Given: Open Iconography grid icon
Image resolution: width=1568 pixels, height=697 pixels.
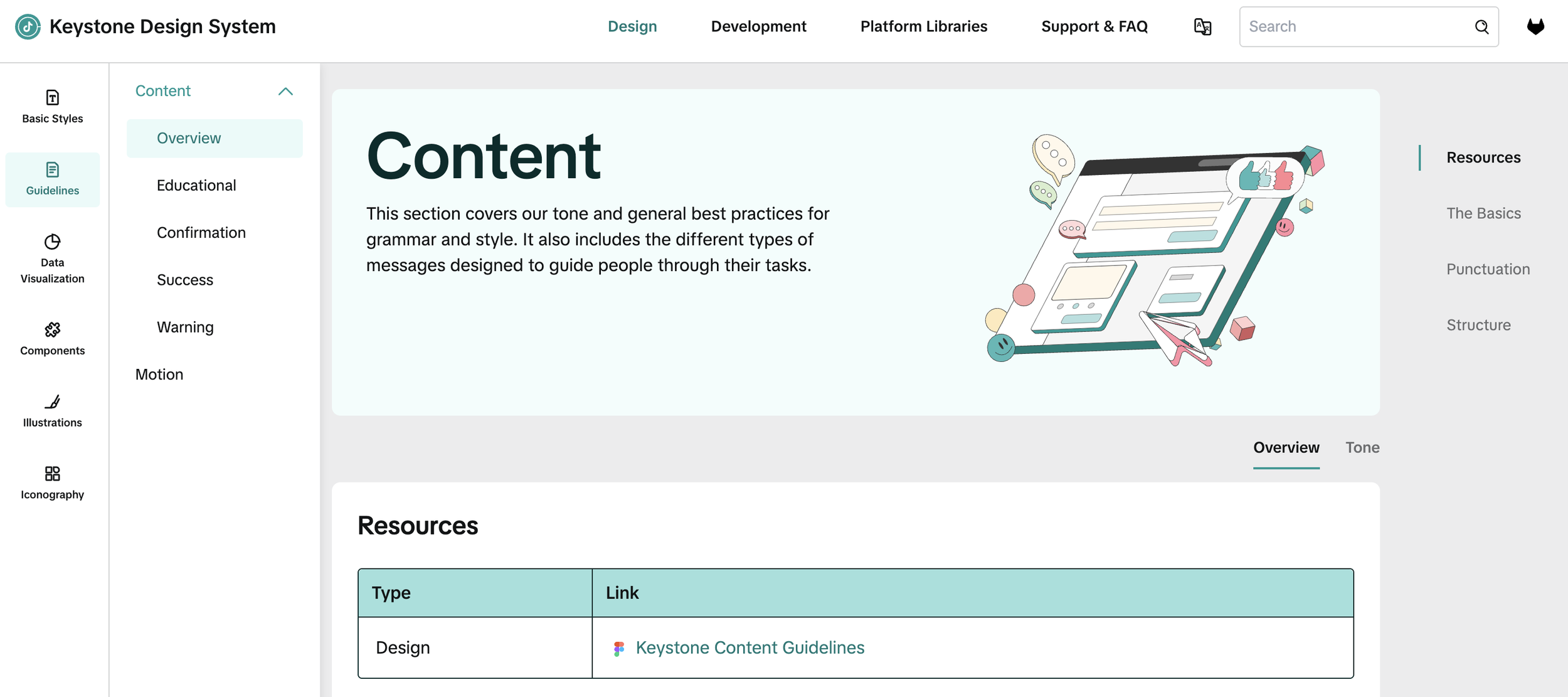Looking at the screenshot, I should pos(52,474).
